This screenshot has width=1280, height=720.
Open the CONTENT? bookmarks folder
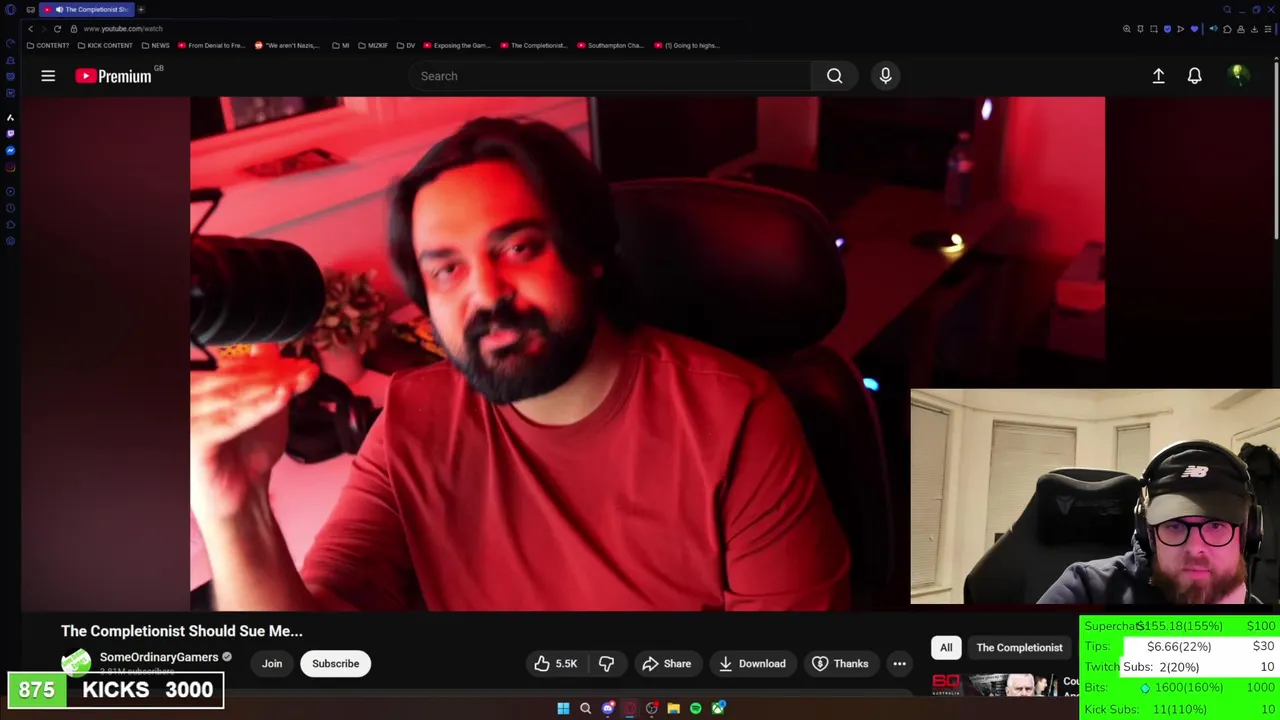[48, 45]
